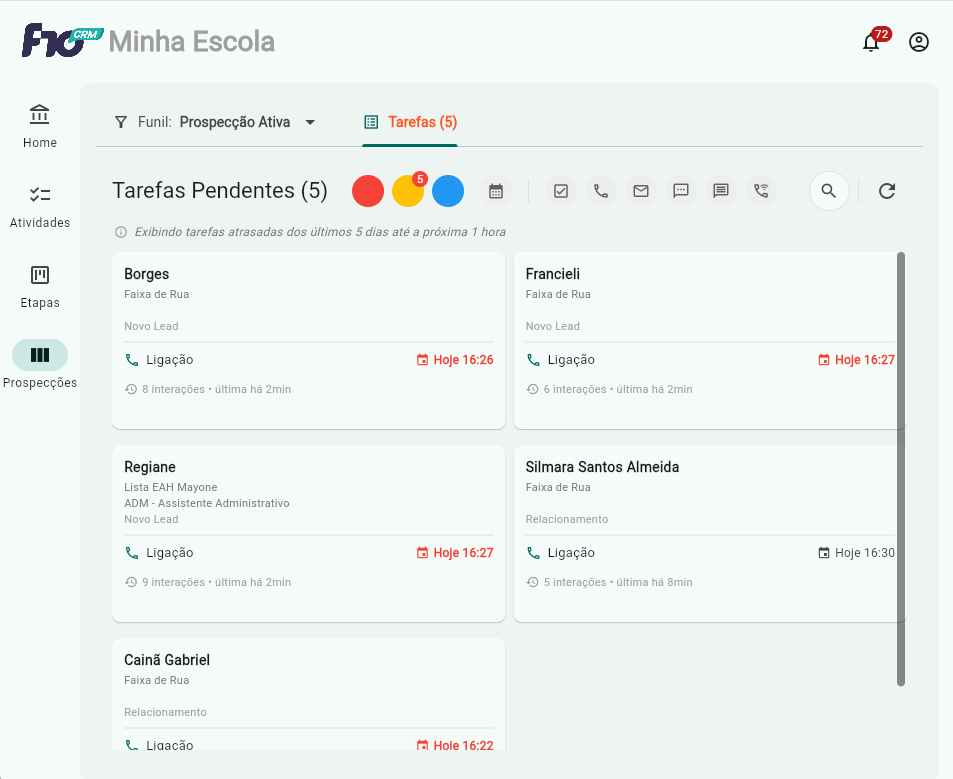Toggle the email task filter
Viewport: 953px width, 779px height.
point(641,191)
